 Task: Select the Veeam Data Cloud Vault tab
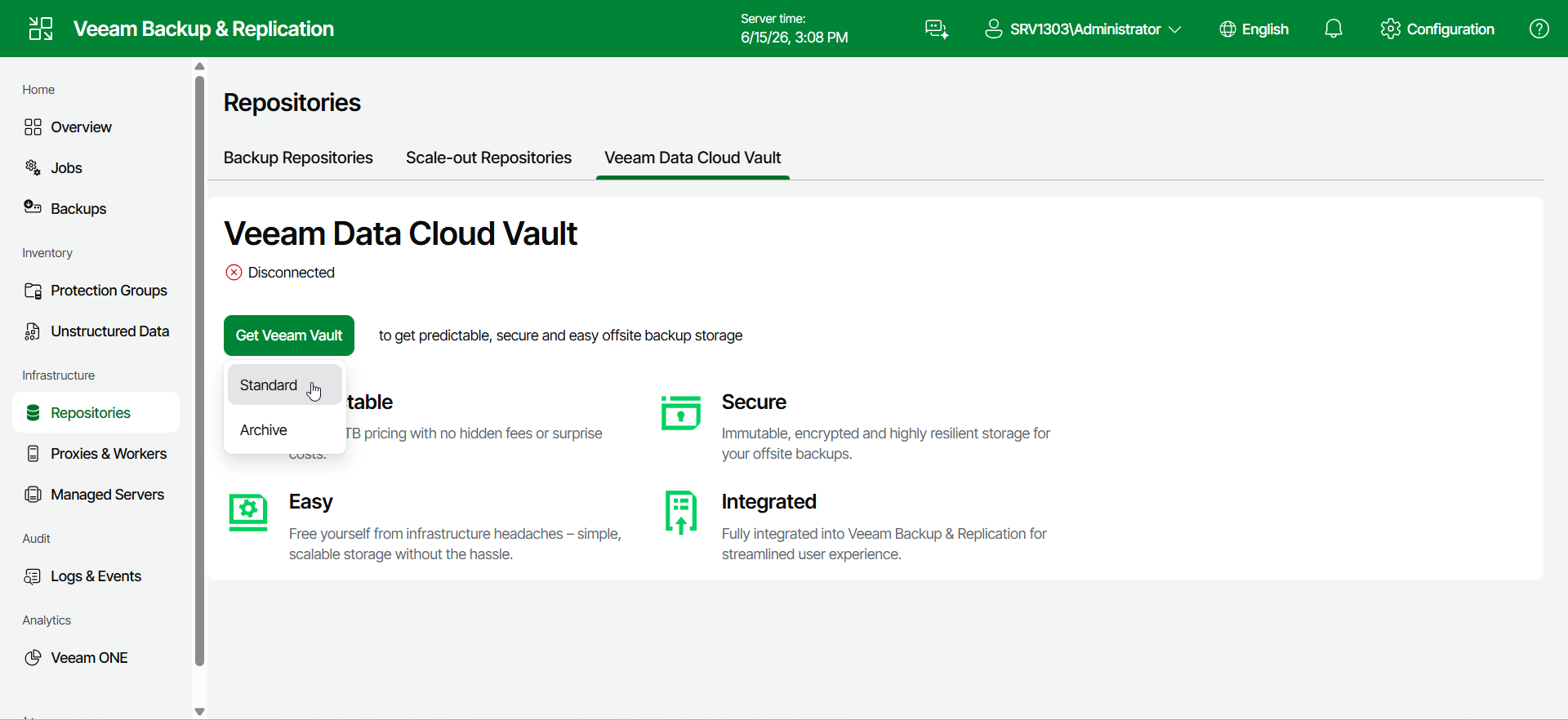pyautogui.click(x=693, y=158)
